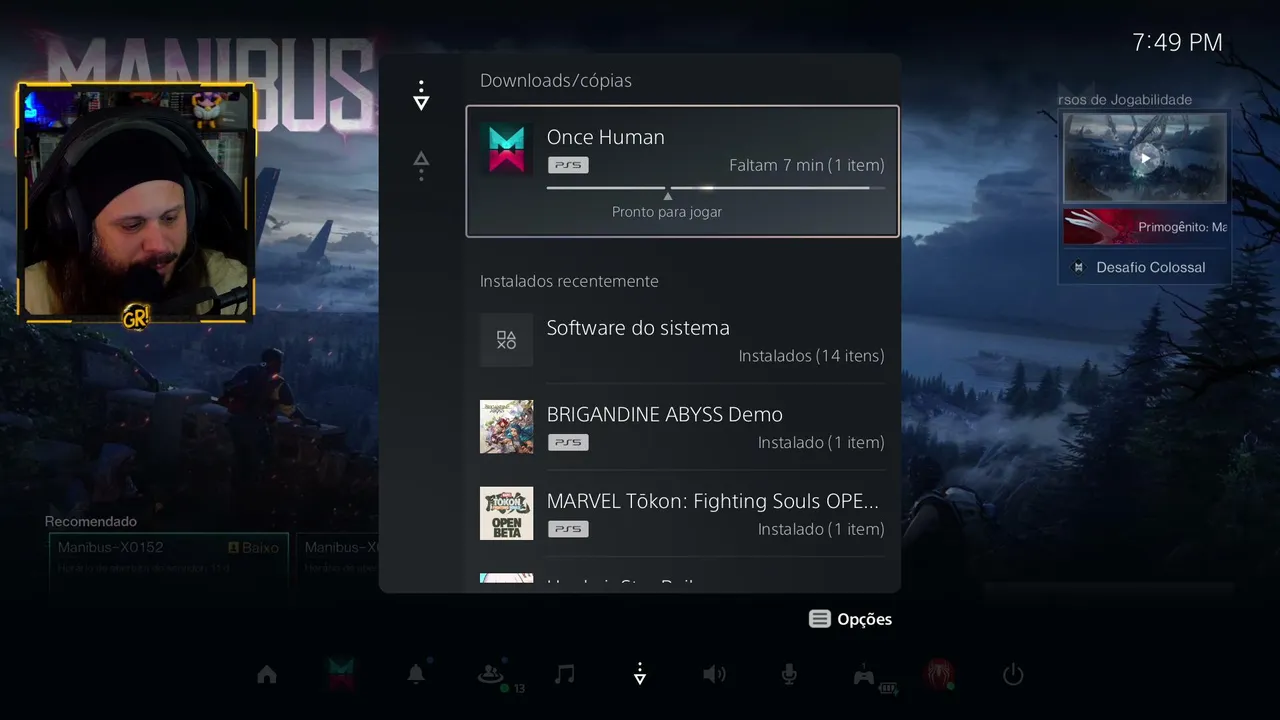Click the "Recomendado" label
Viewport: 1280px width, 720px height.
coord(91,521)
